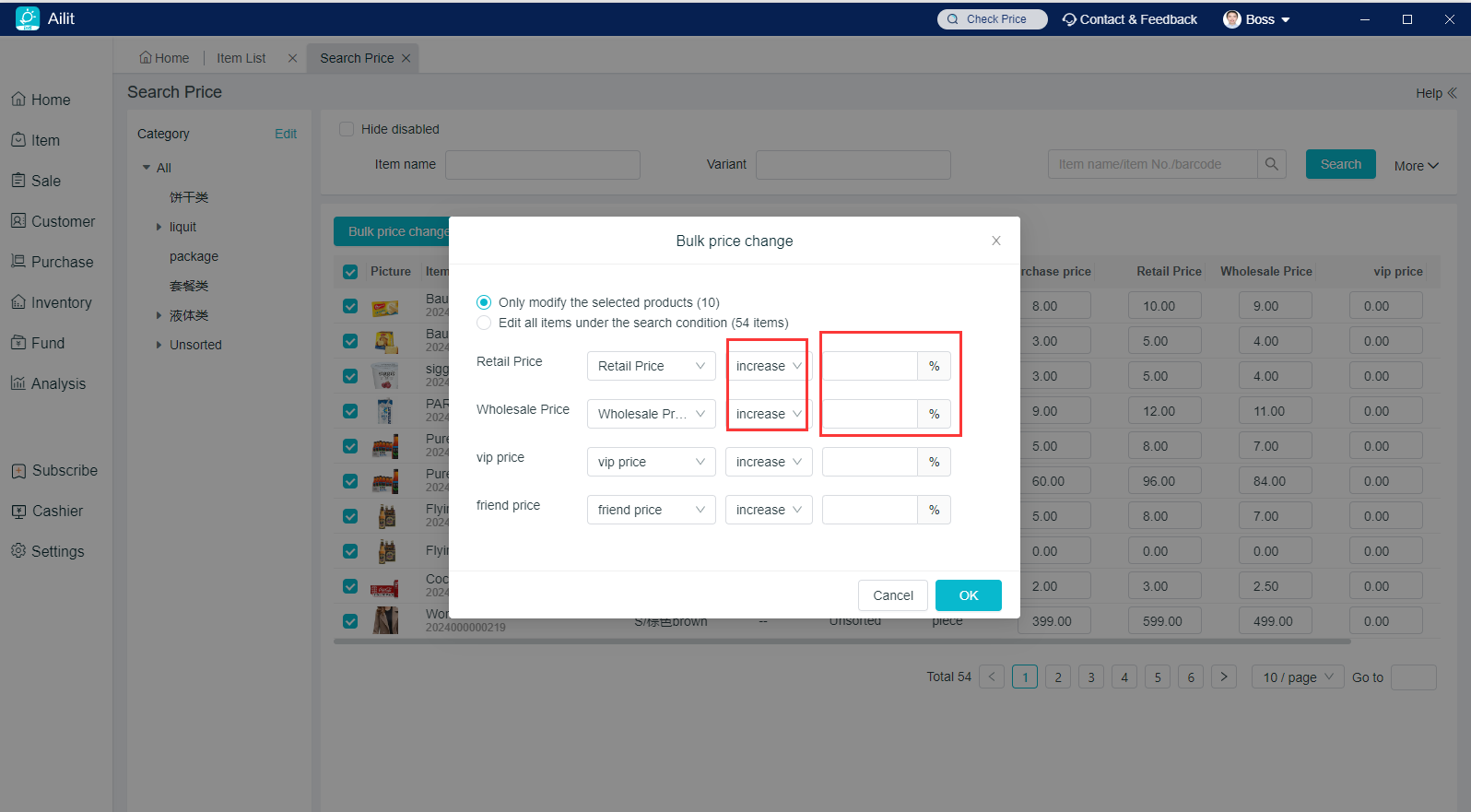This screenshot has width=1471, height=812.
Task: Go to page 3 of results
Action: [1090, 677]
